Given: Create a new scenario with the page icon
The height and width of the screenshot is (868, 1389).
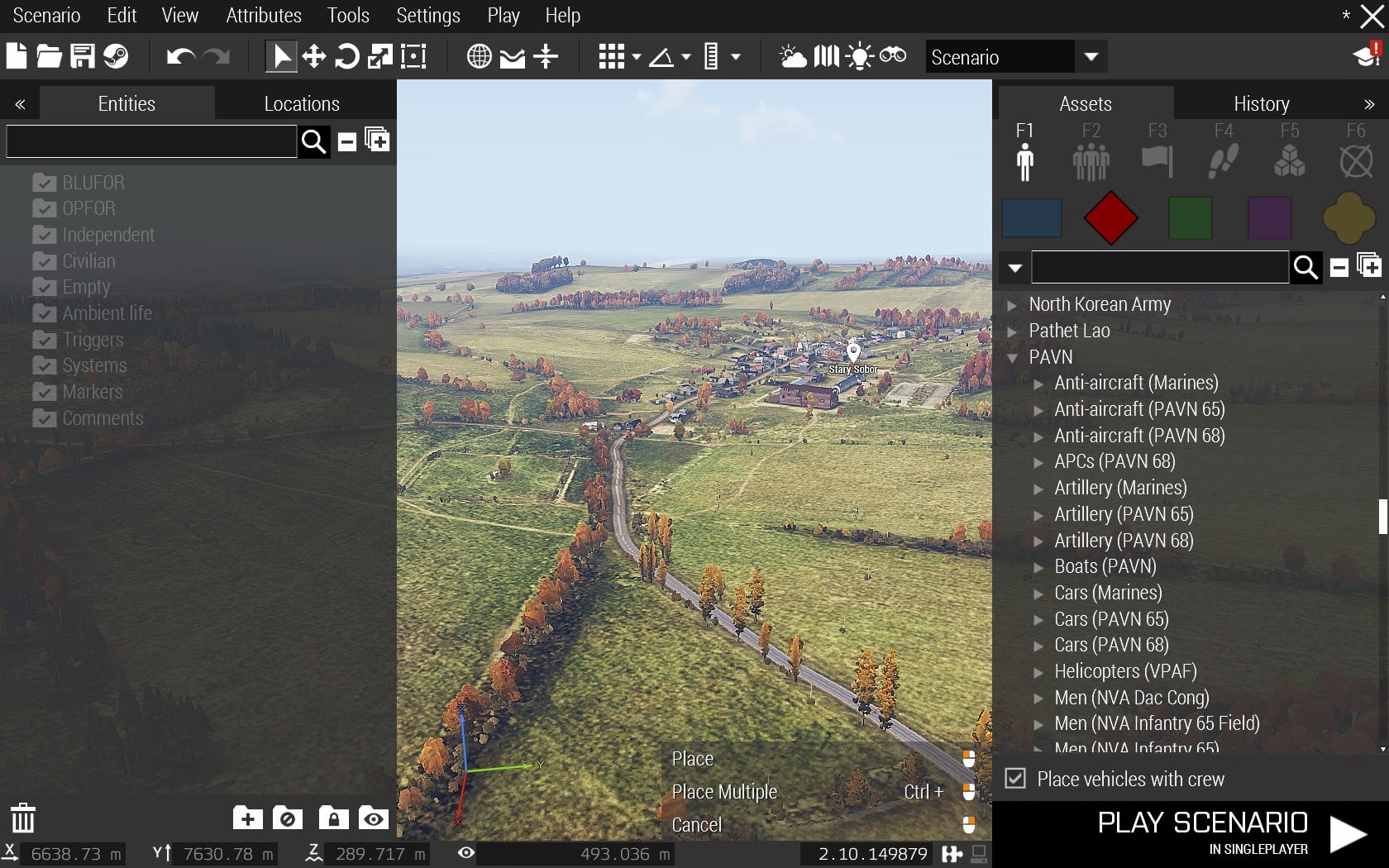Looking at the screenshot, I should tap(17, 56).
